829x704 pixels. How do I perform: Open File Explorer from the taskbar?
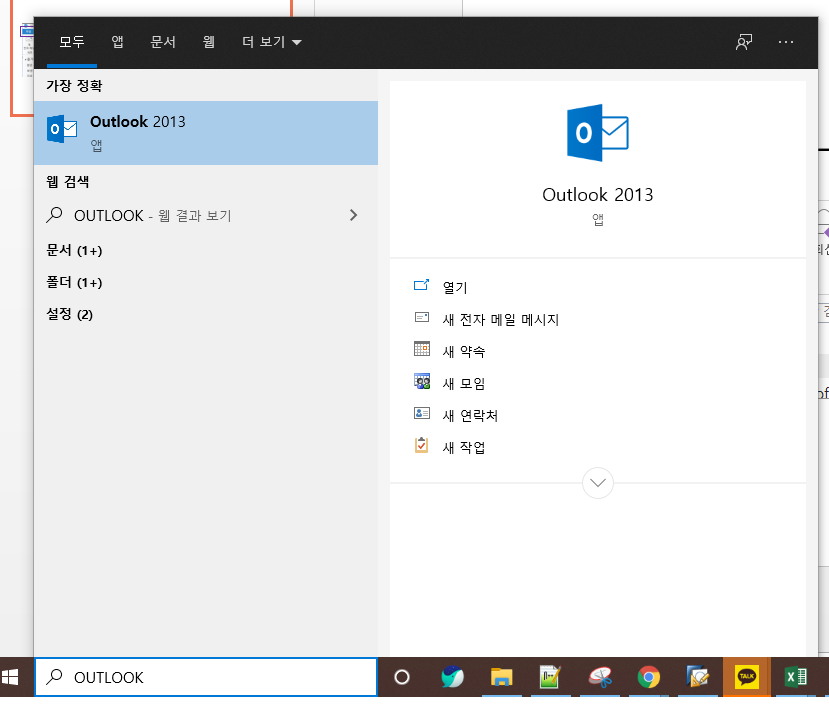[x=501, y=677]
